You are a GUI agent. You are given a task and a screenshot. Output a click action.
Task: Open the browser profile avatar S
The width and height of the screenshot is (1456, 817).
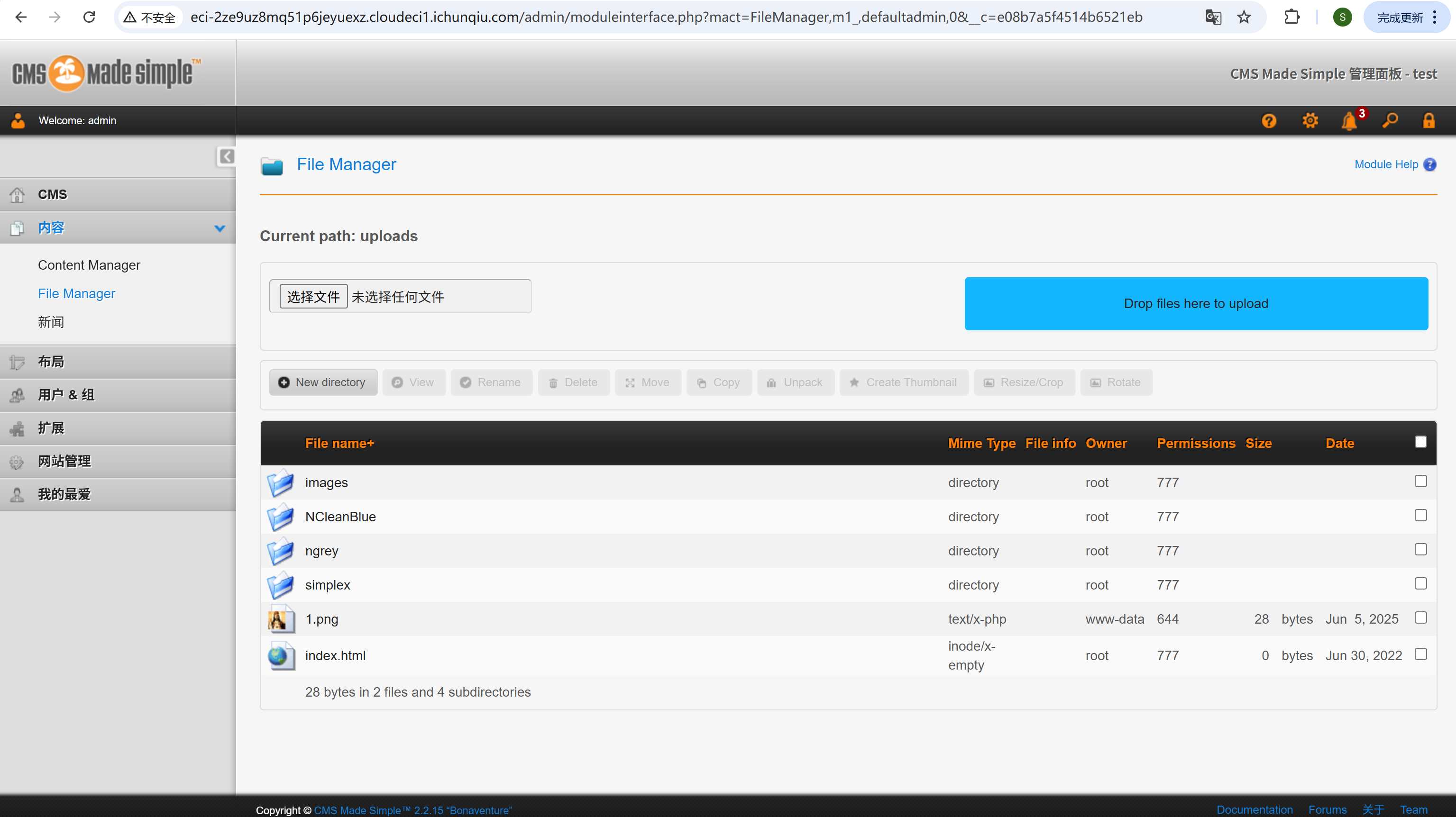(x=1342, y=17)
